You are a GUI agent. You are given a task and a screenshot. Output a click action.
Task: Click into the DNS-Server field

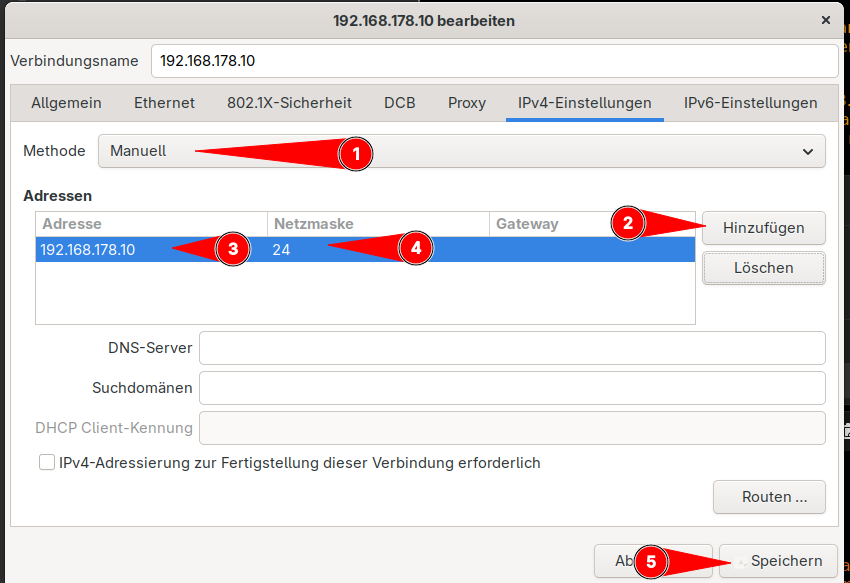[511, 348]
